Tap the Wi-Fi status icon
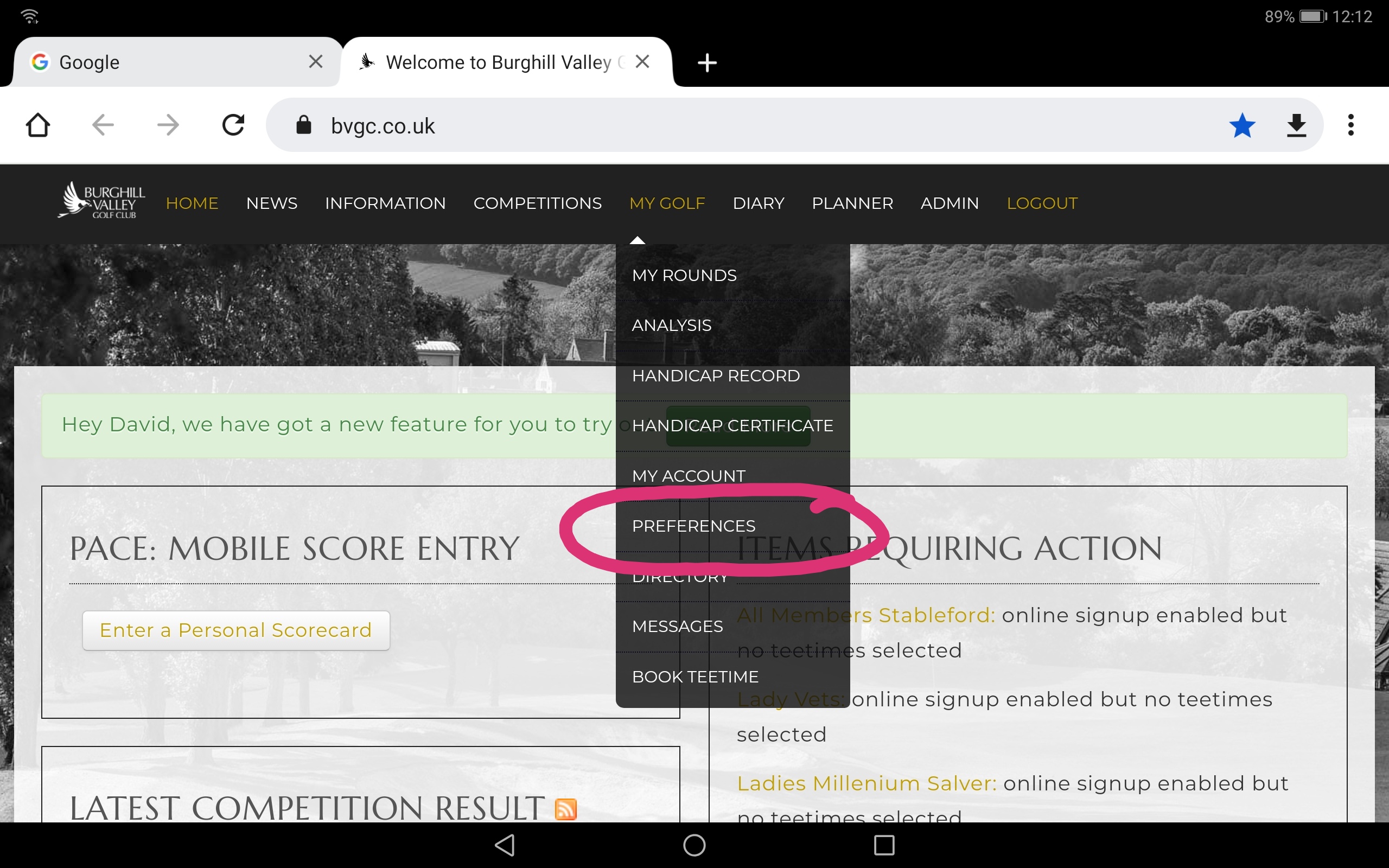Screen dimensions: 1389x868 click(x=30, y=16)
